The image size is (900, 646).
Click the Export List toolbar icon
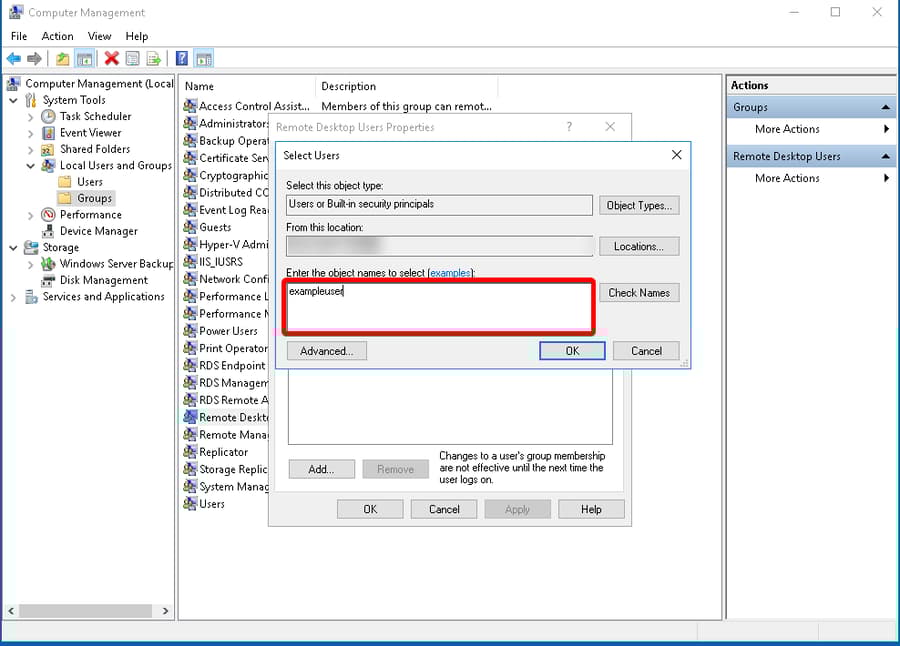[x=154, y=58]
